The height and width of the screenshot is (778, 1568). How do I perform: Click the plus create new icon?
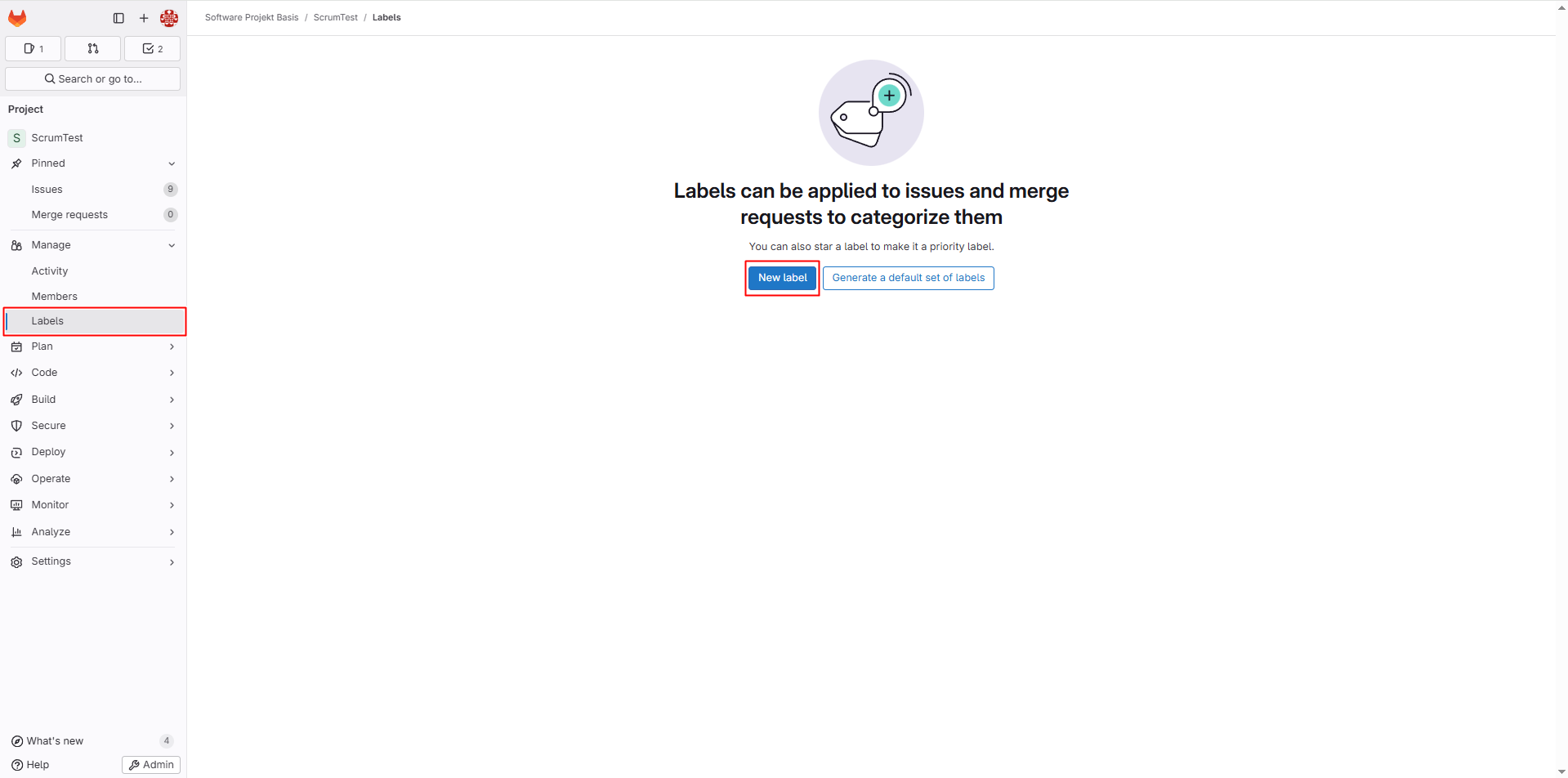(x=144, y=18)
